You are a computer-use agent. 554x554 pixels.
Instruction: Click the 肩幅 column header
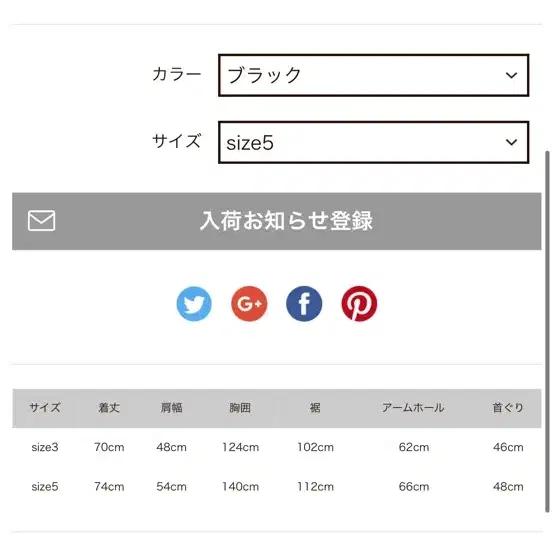click(x=171, y=408)
